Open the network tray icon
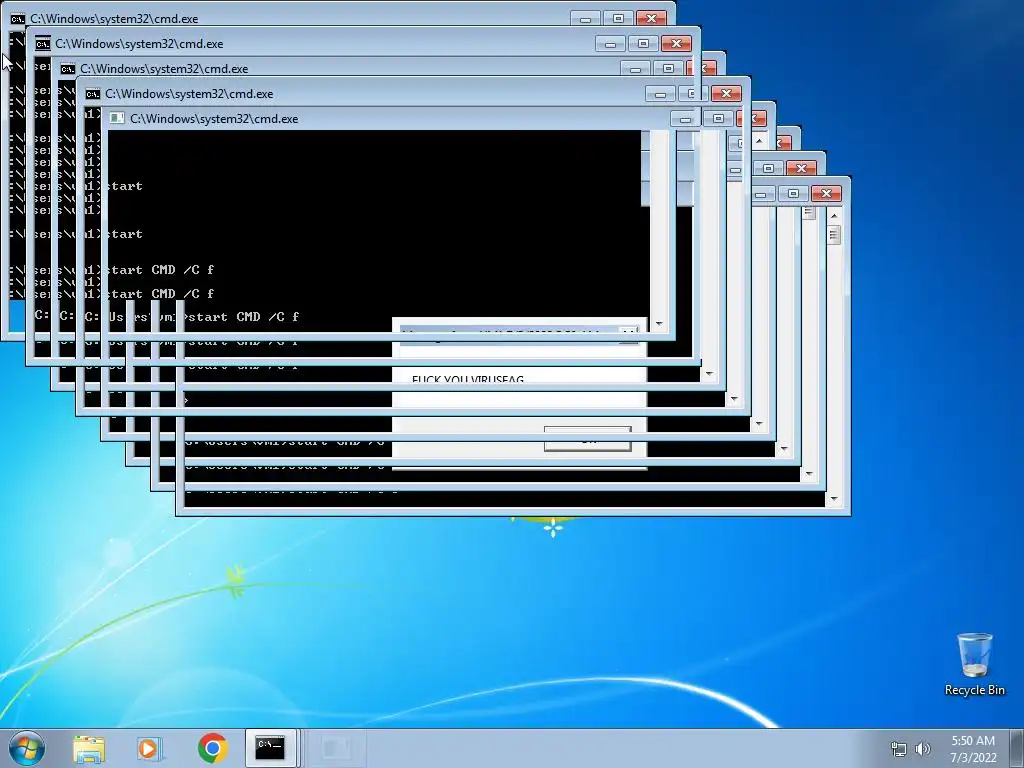The width and height of the screenshot is (1024, 768). pyautogui.click(x=899, y=749)
